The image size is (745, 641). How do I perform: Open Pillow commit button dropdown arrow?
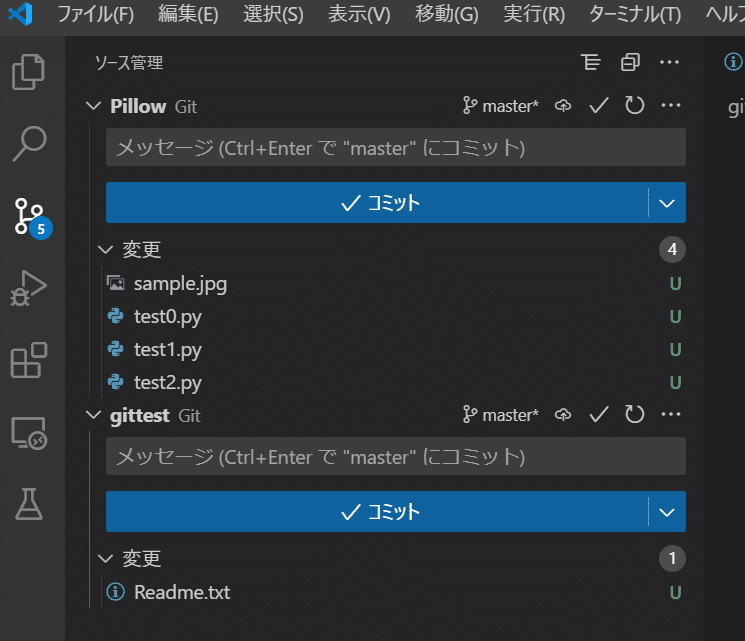(667, 203)
